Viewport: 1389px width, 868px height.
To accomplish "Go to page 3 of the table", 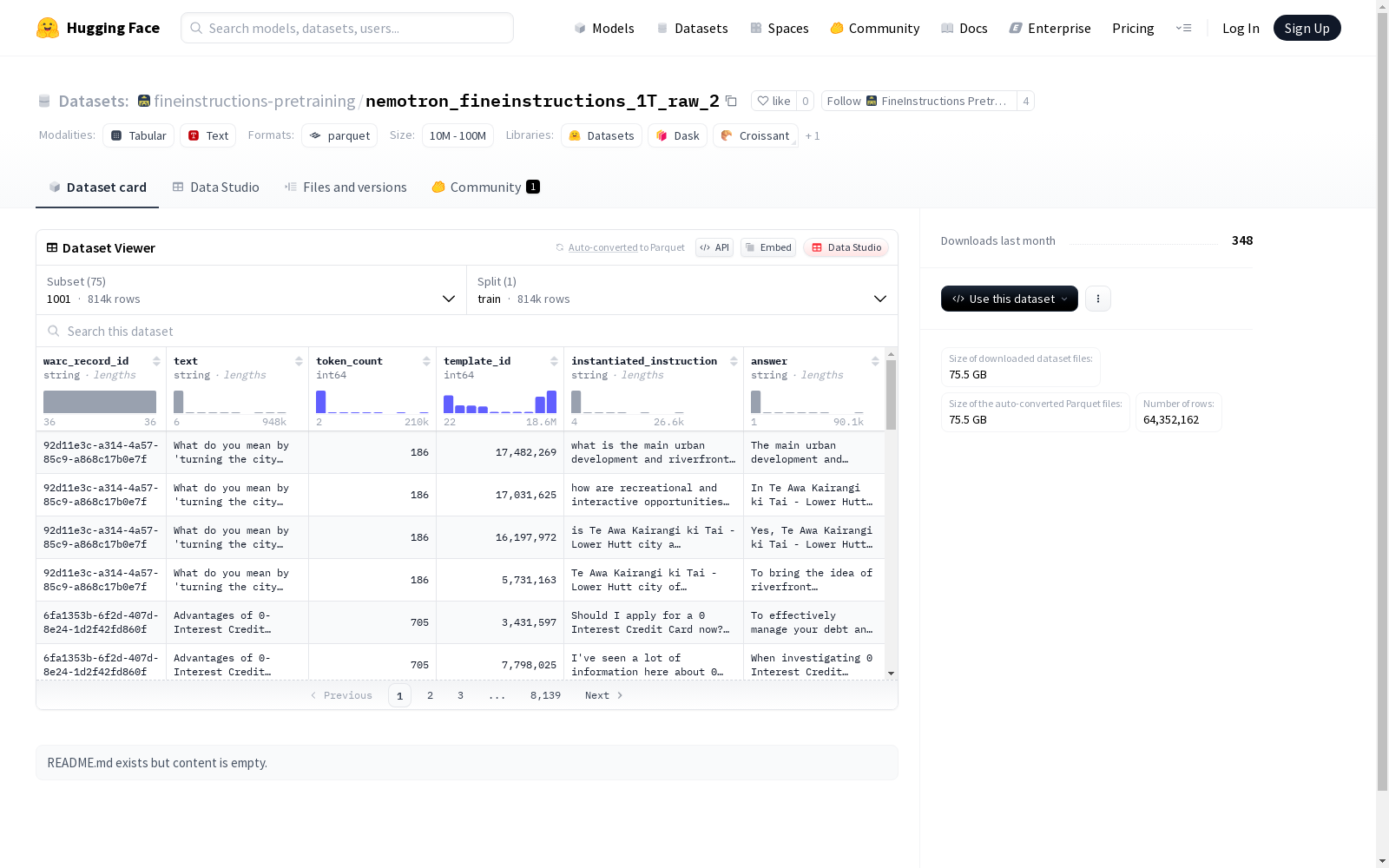I will (460, 695).
